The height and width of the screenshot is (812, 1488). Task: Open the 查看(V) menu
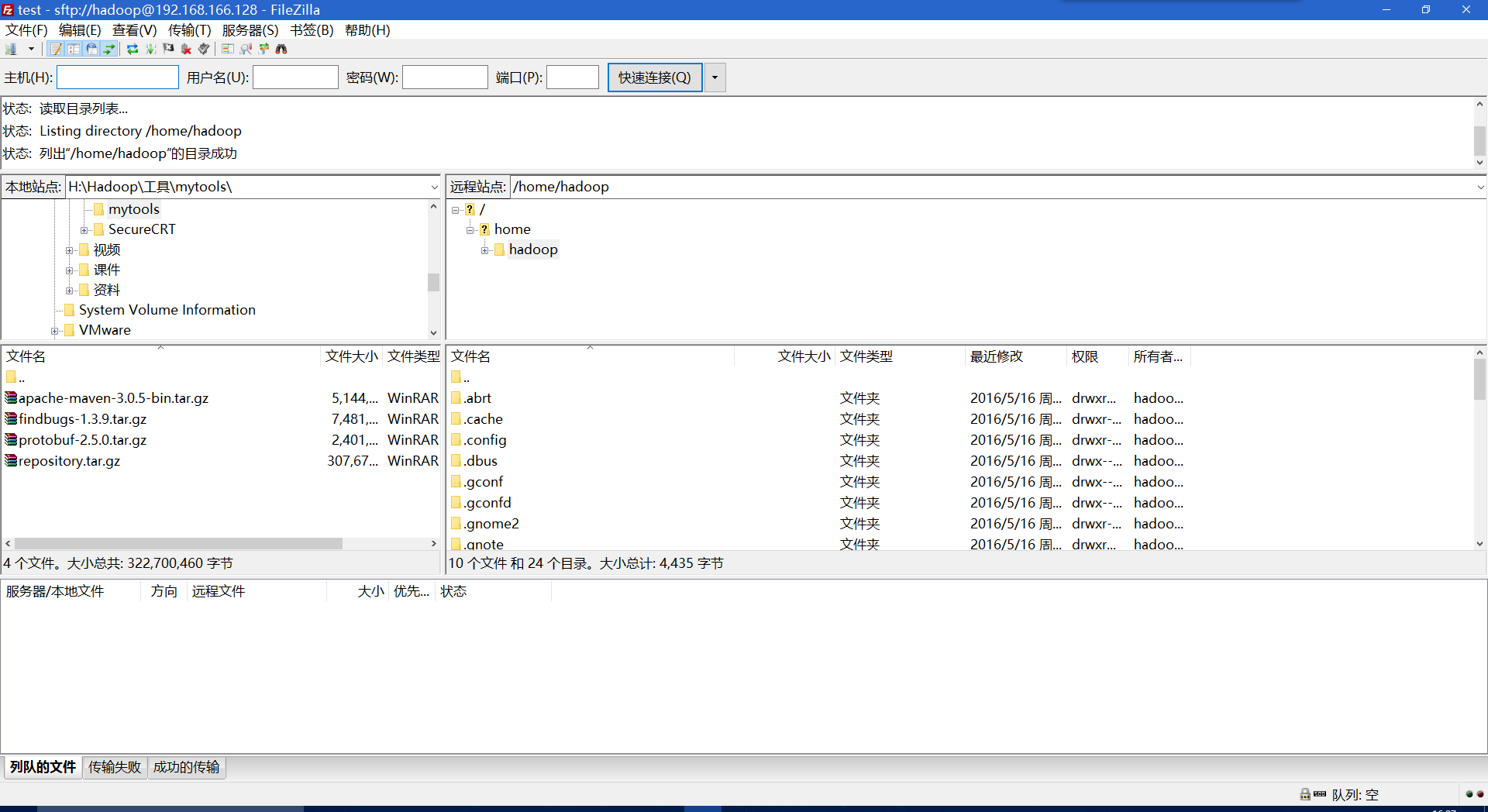(x=134, y=30)
